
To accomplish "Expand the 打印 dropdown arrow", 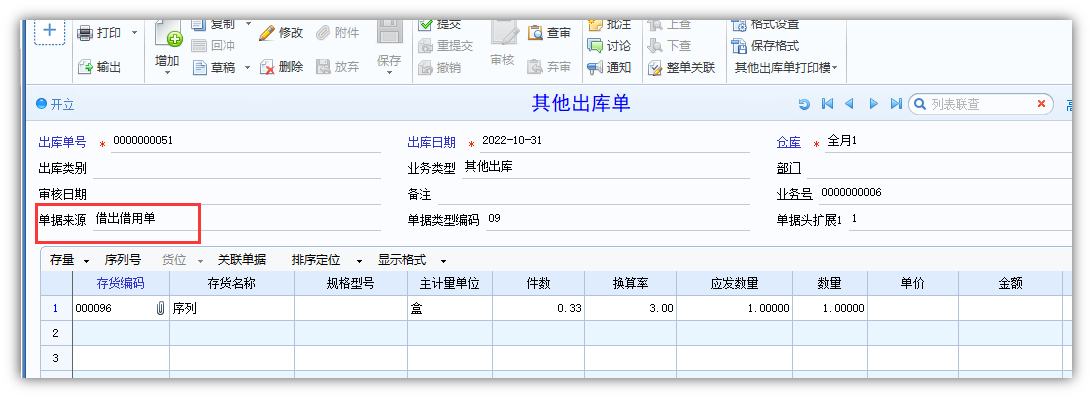I will (x=134, y=33).
